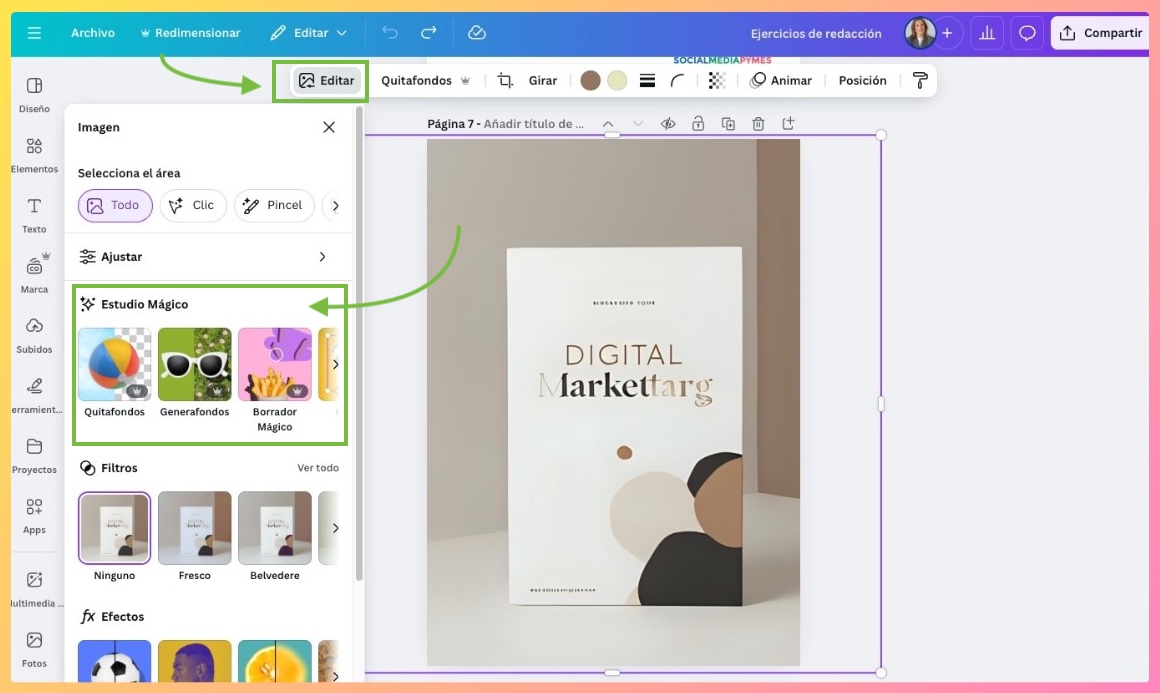Open the Archivo menu
Image resolution: width=1160 pixels, height=693 pixels.
[92, 33]
